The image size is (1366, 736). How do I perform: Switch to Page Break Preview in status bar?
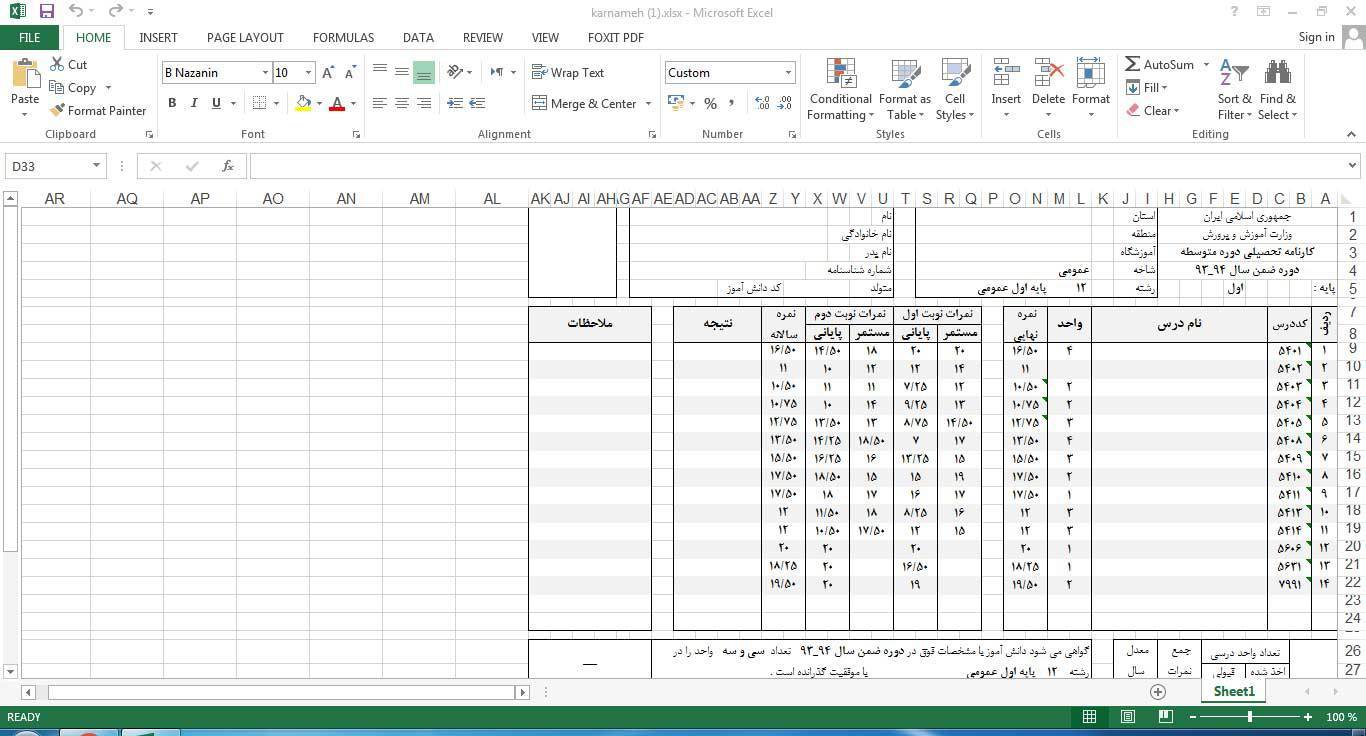coord(1165,717)
